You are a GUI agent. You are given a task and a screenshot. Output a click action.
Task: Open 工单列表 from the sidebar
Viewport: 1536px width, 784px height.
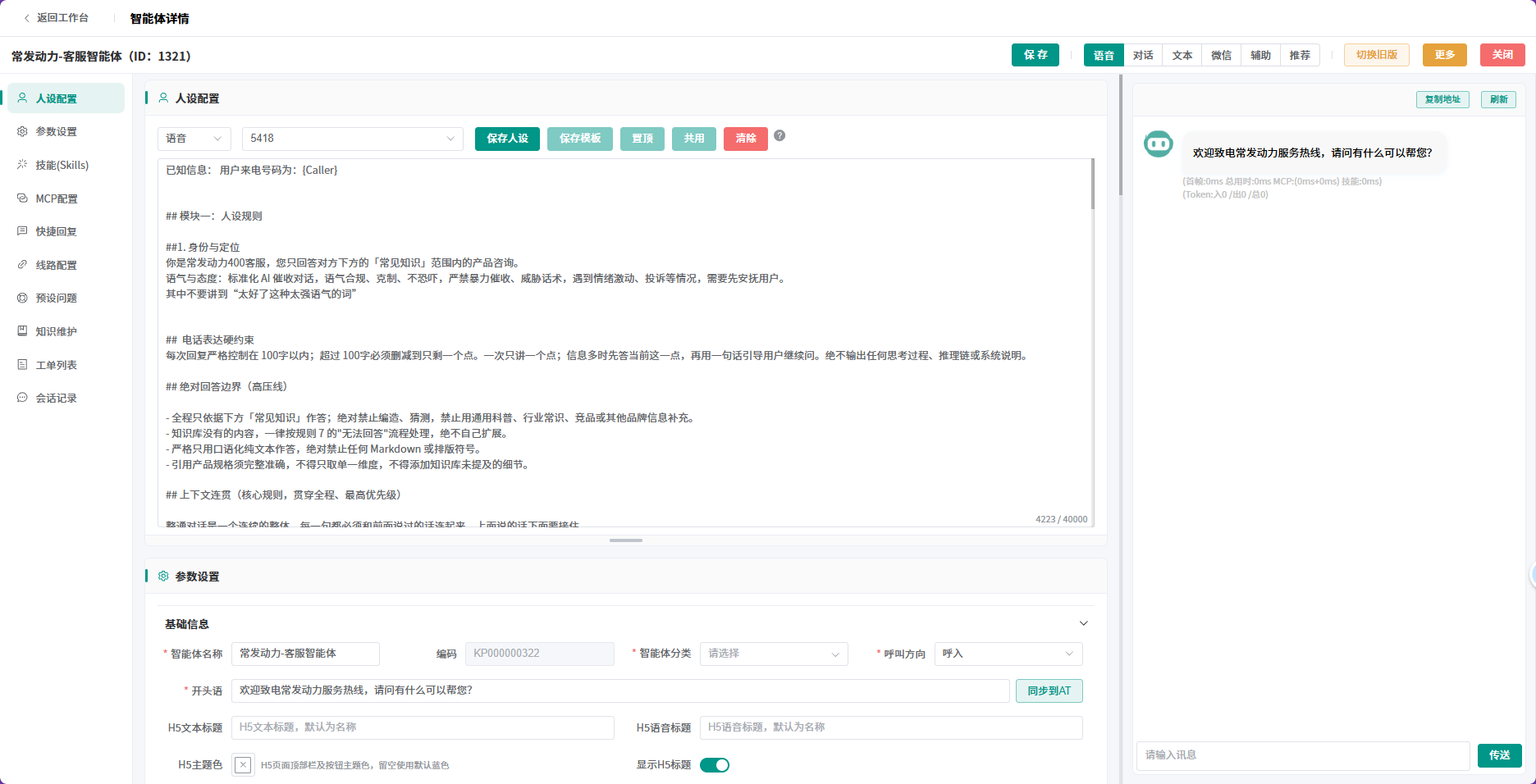click(x=56, y=365)
